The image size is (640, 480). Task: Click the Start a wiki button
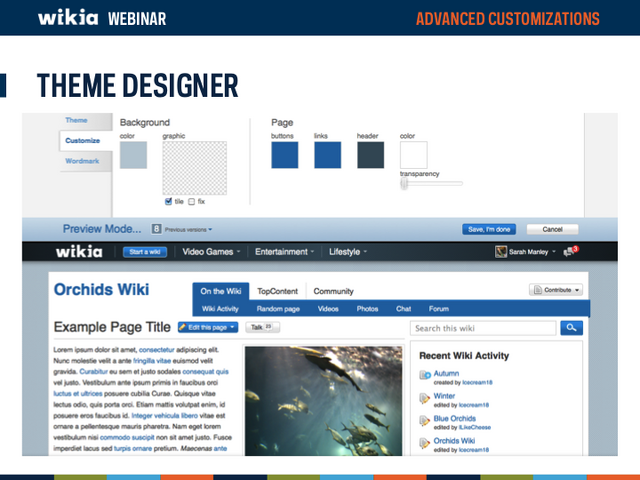click(x=145, y=252)
